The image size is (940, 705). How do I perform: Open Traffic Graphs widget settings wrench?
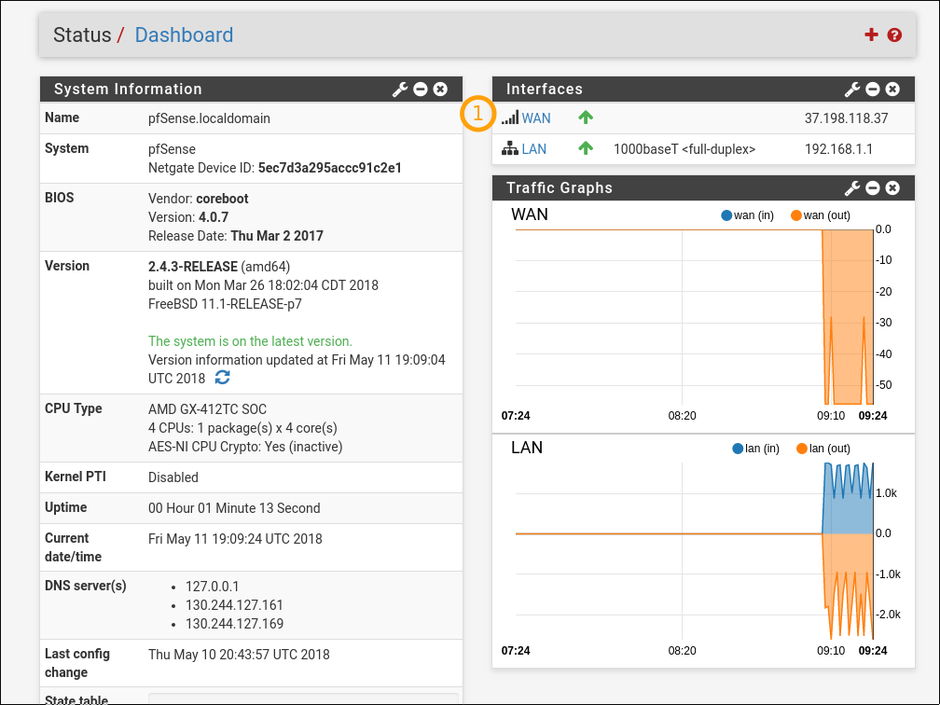[x=852, y=188]
